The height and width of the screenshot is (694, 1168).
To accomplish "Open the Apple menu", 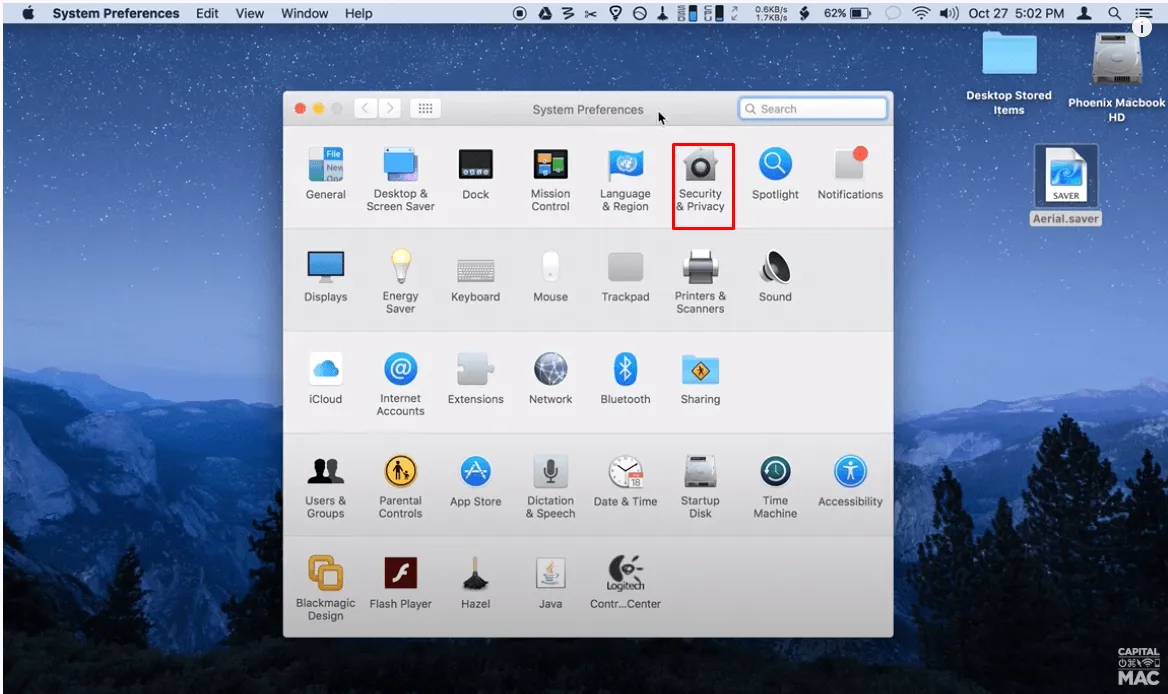I will click(28, 13).
